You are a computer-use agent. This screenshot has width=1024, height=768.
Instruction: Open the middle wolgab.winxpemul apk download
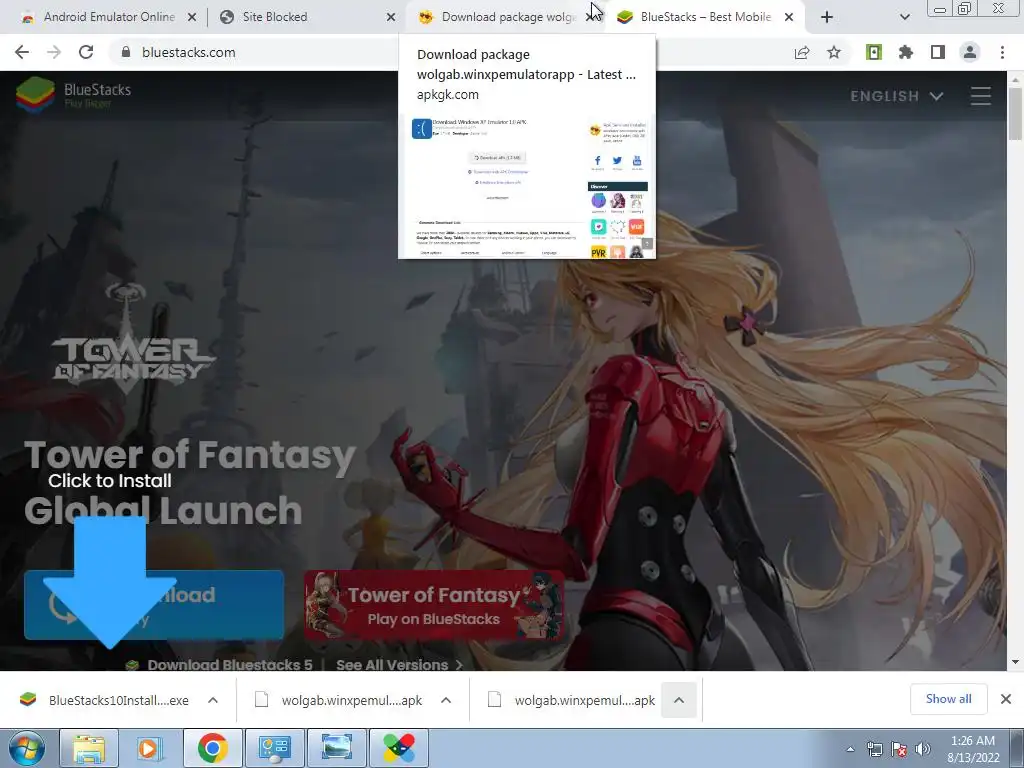point(338,700)
